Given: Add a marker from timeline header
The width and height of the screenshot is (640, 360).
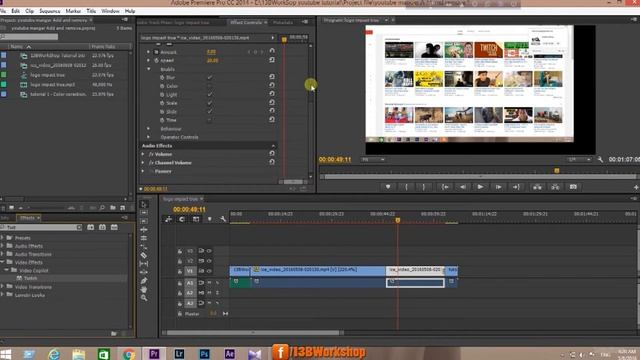Looking at the screenshot, I should [209, 219].
